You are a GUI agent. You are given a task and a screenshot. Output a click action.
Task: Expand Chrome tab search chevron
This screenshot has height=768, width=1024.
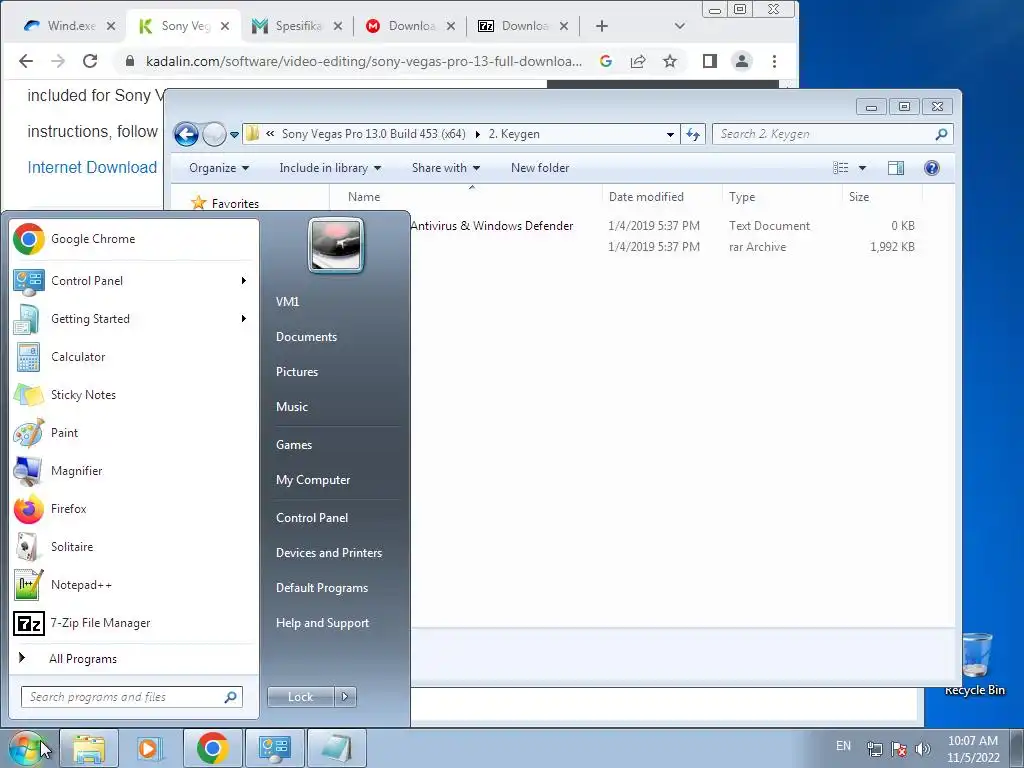pyautogui.click(x=680, y=26)
